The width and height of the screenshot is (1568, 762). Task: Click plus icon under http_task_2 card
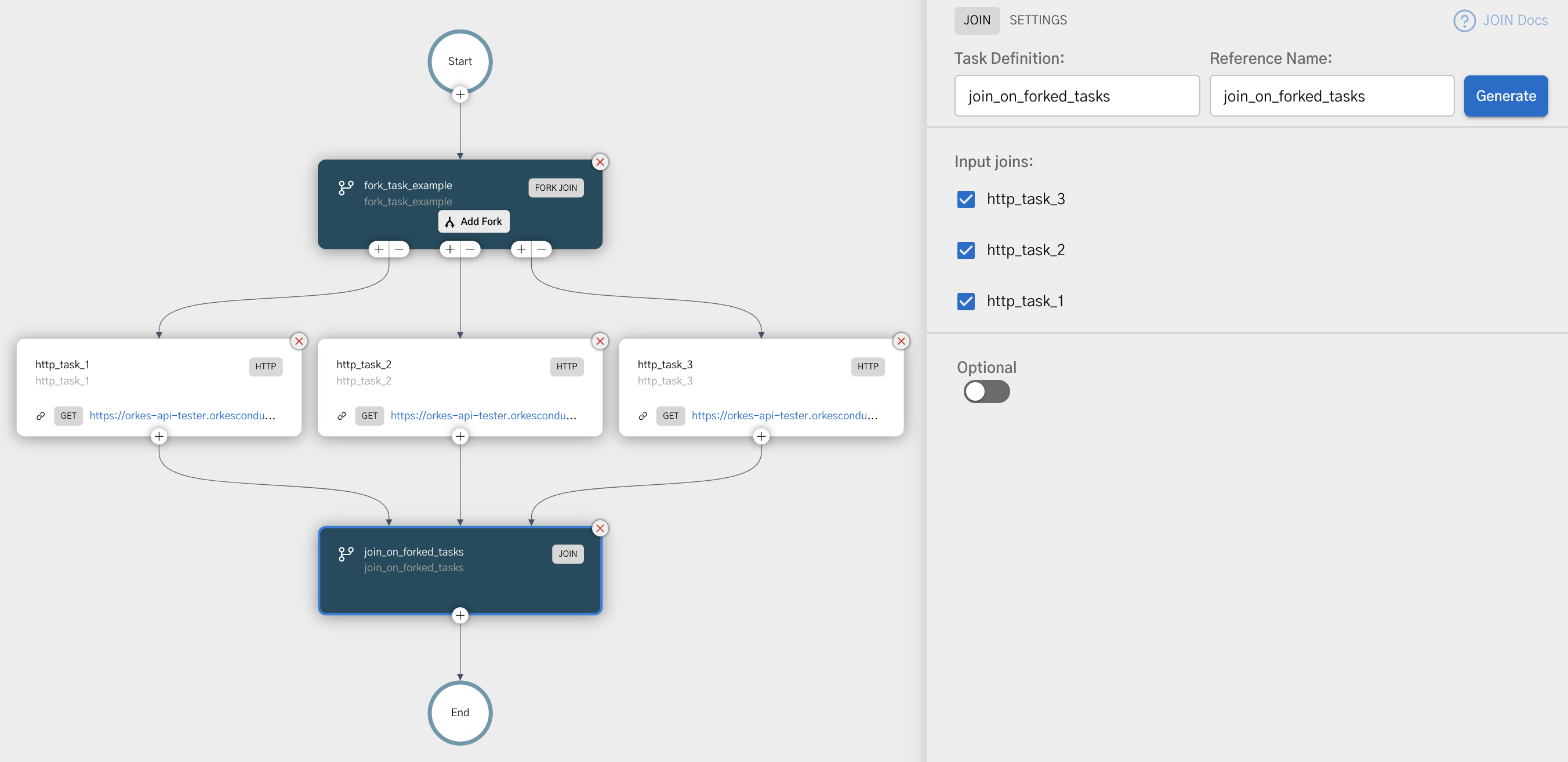(460, 437)
